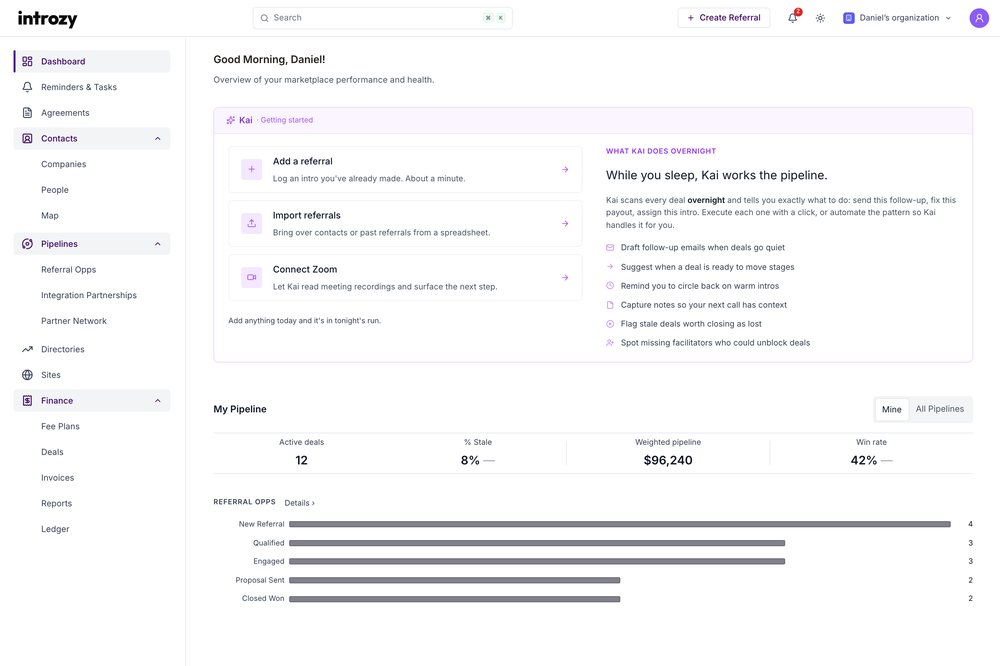
Task: Collapse the Finance section chevron
Action: [158, 401]
